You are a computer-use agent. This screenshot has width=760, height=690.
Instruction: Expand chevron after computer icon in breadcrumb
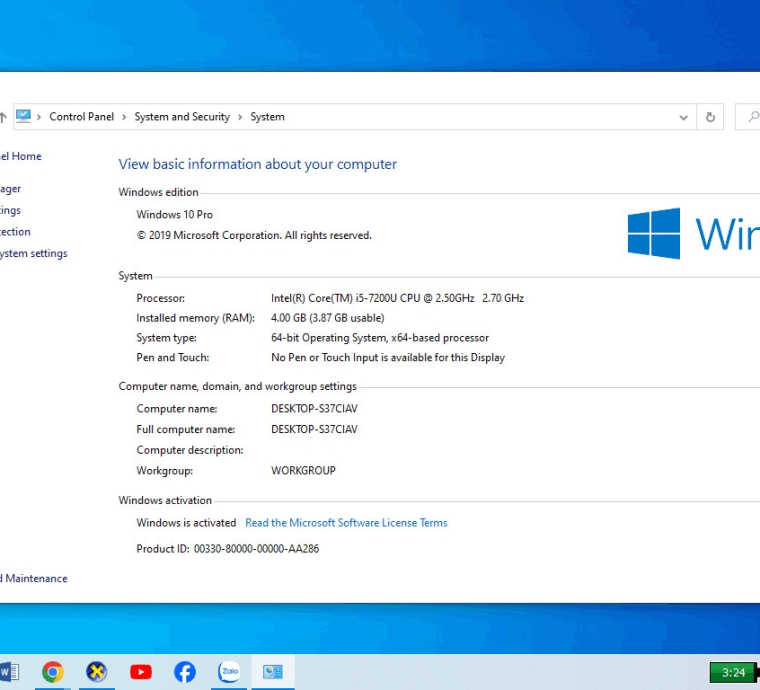click(39, 117)
